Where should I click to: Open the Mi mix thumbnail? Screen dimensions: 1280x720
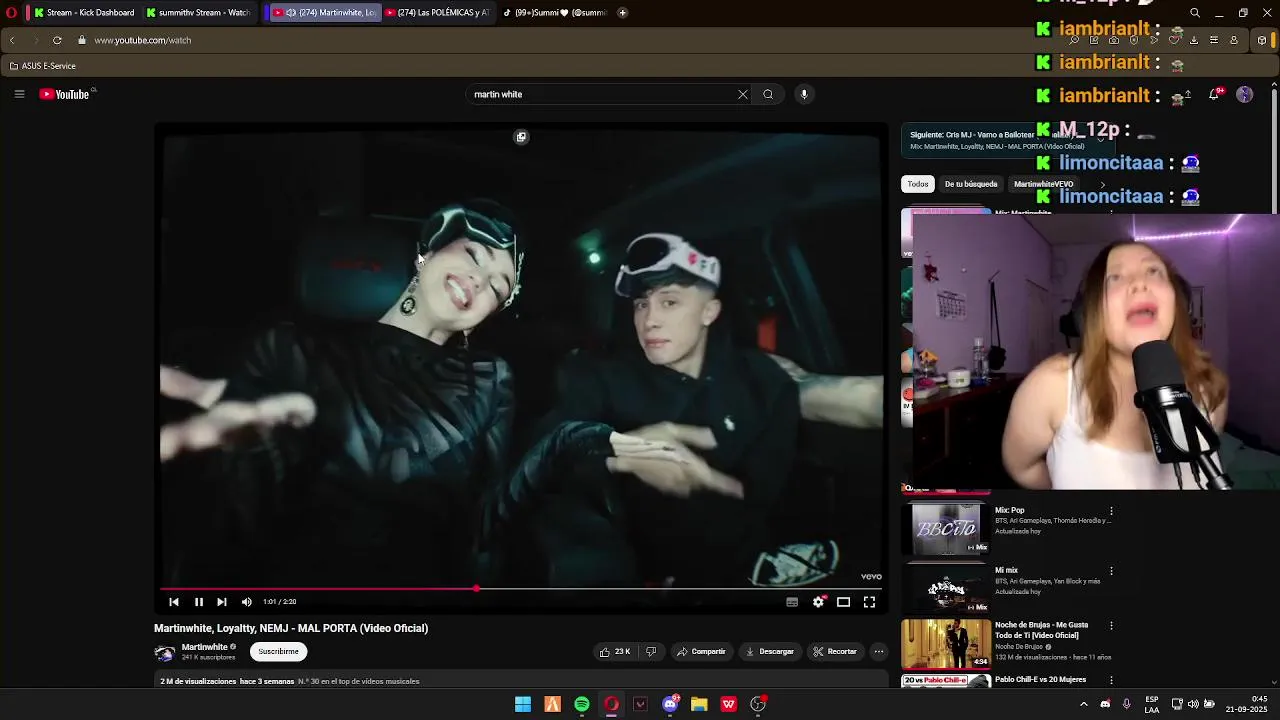click(946, 588)
